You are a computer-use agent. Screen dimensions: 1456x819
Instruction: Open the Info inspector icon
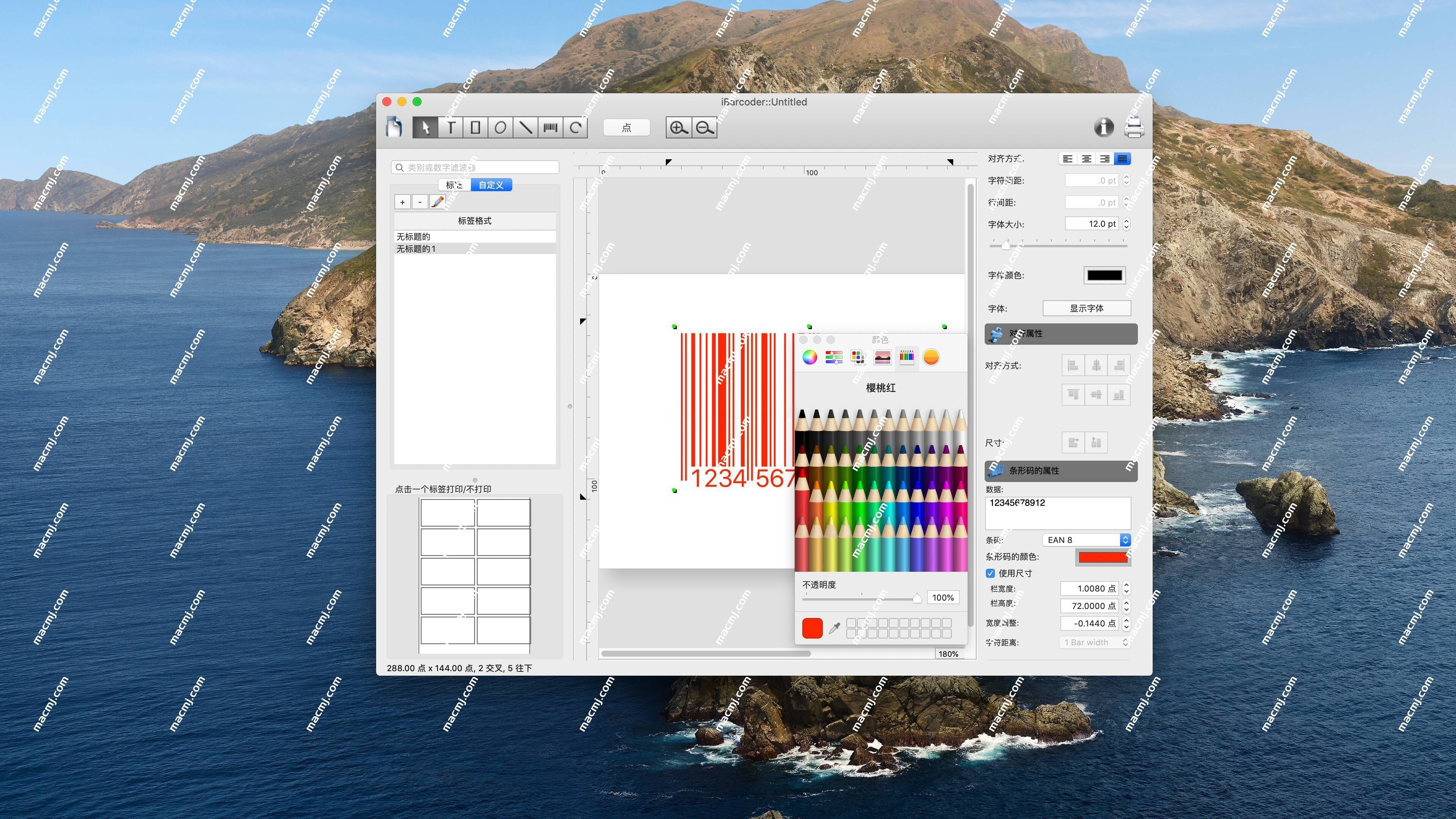tap(1103, 127)
